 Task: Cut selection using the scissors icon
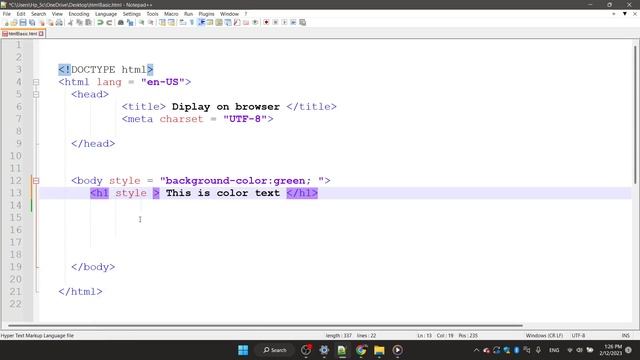[70, 22]
